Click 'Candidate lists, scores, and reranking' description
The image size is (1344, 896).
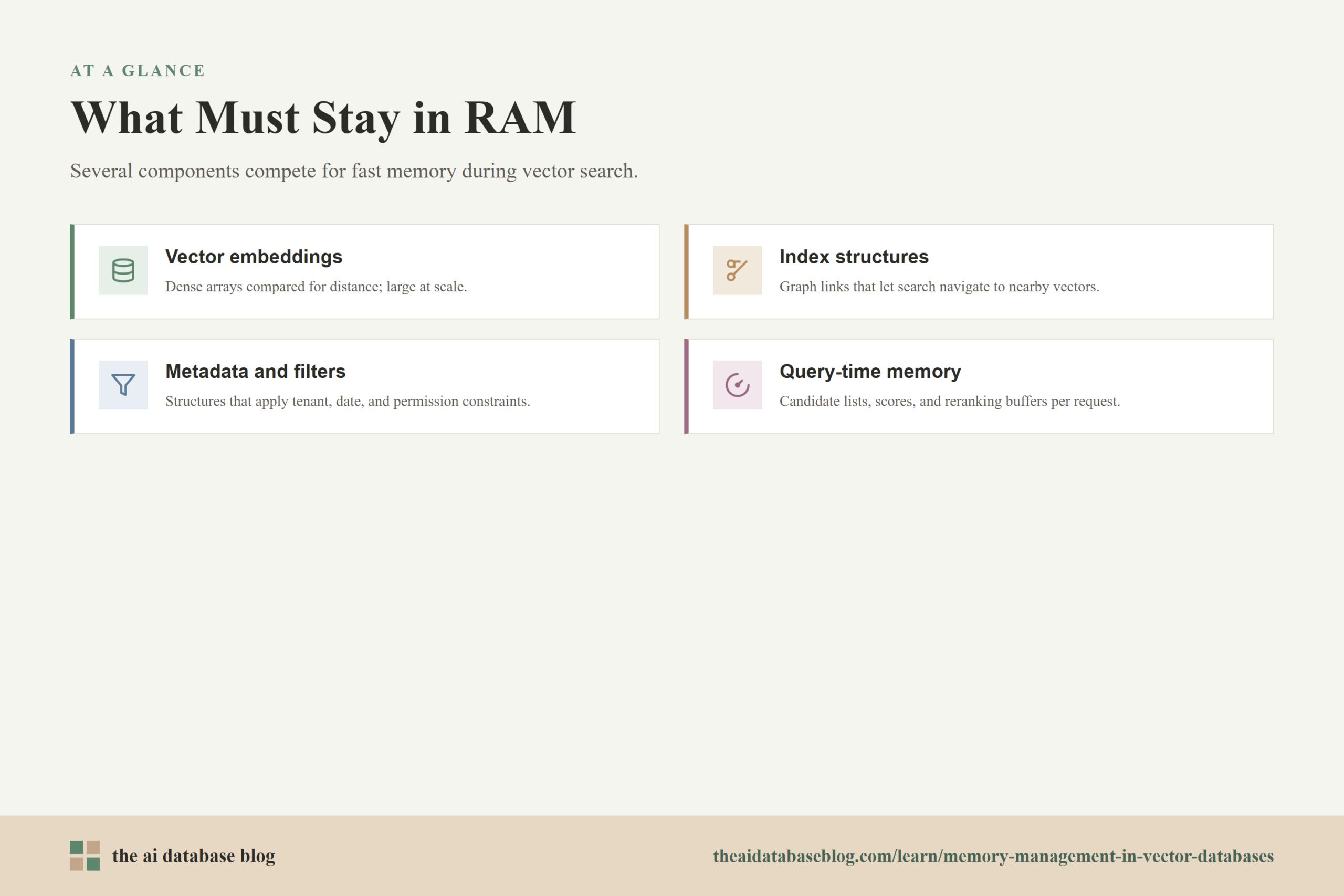(x=949, y=401)
